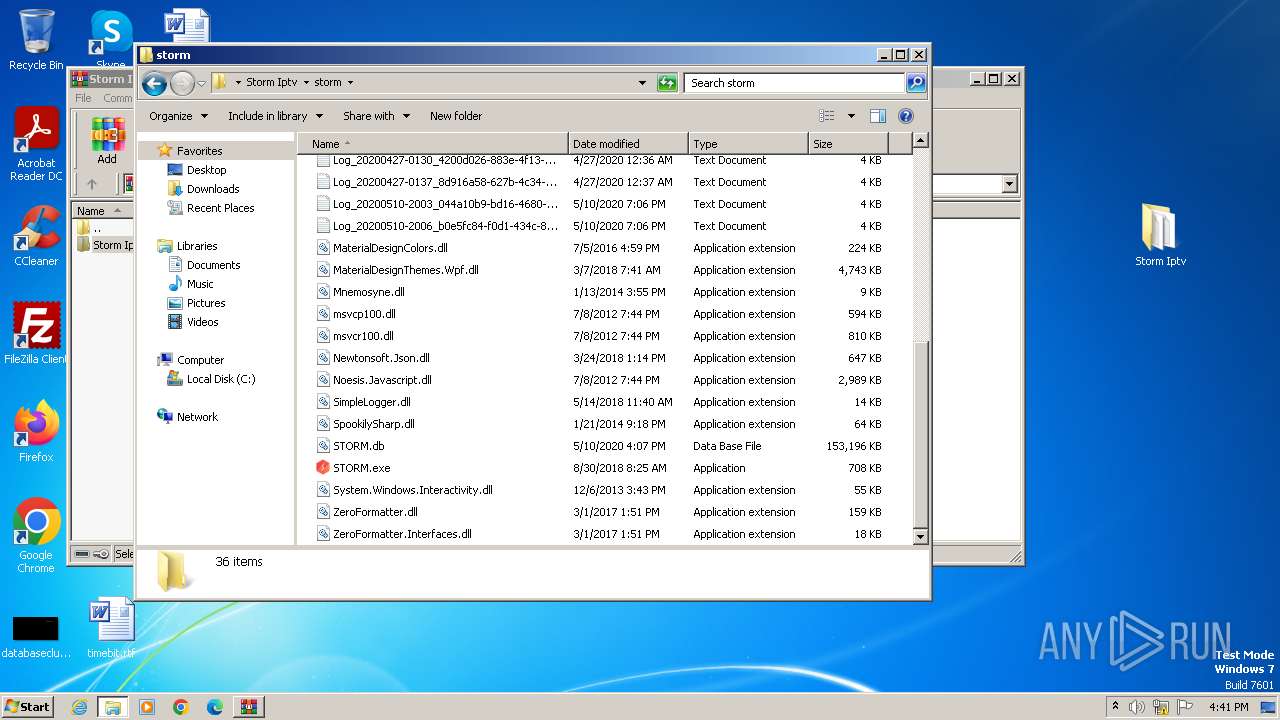Click the Search storm input field

[795, 83]
